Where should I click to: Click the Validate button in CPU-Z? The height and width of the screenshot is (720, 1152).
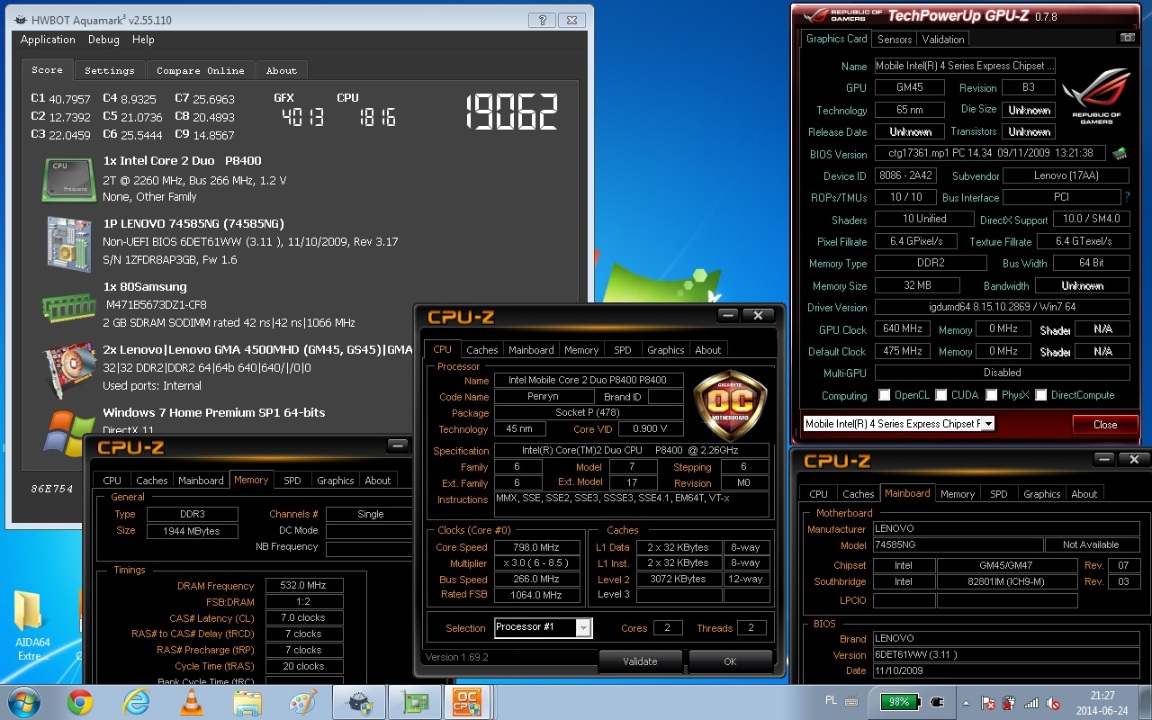point(640,661)
